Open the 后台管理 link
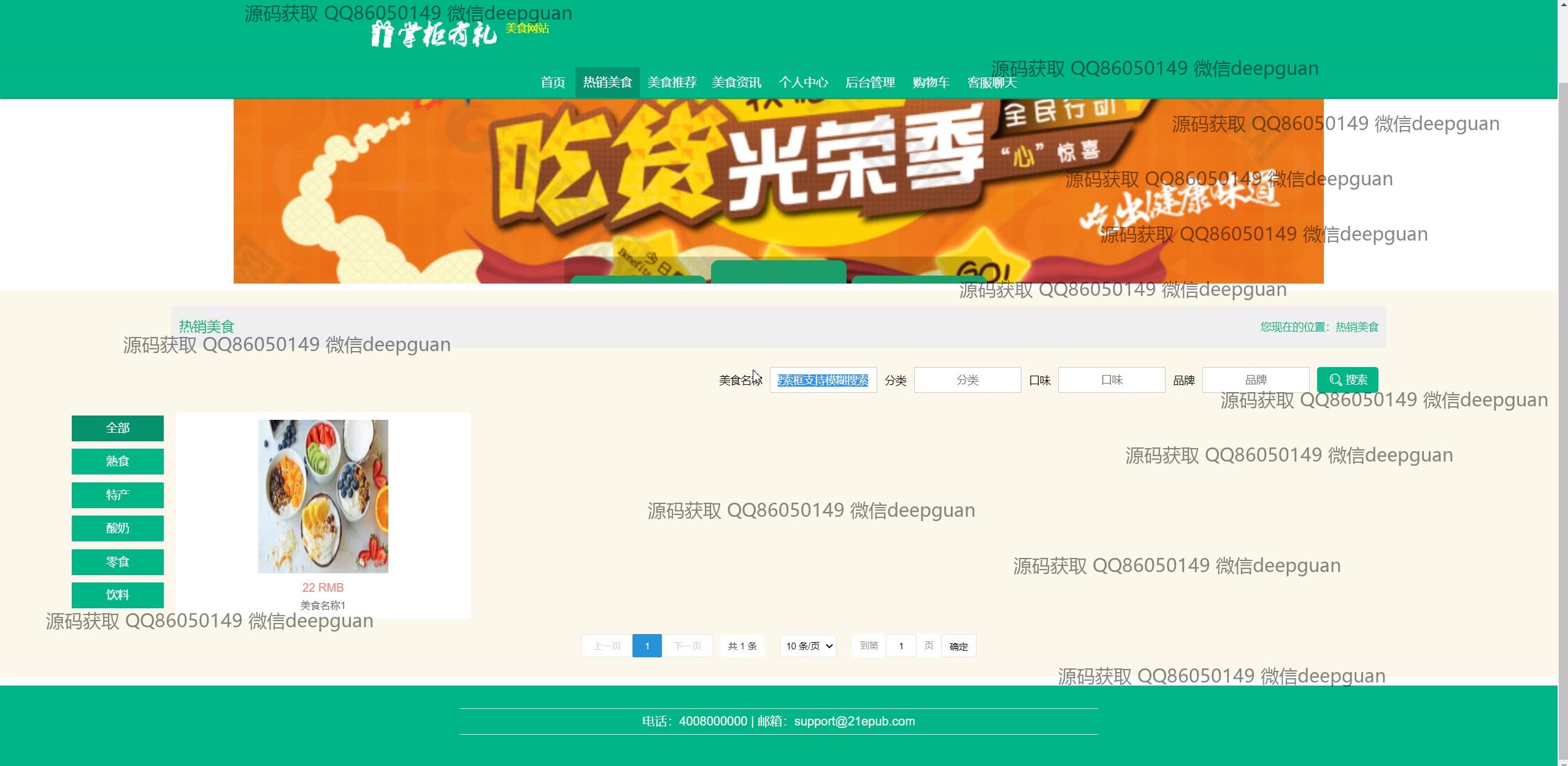The image size is (1568, 766). [870, 82]
